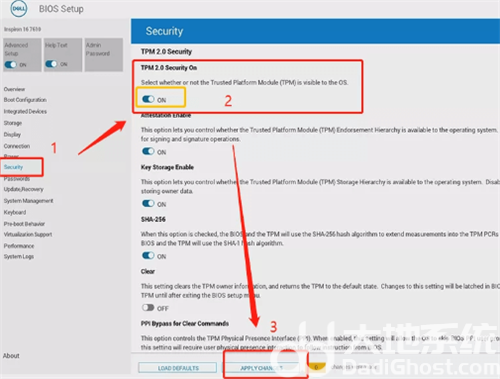The image size is (500, 379).
Task: Click Load Defaults button
Action: (x=178, y=368)
